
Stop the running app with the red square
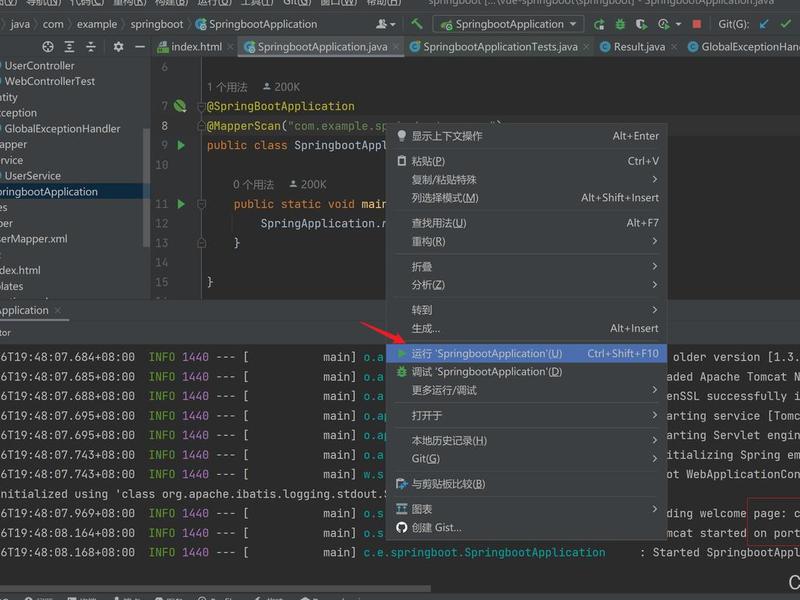click(x=696, y=24)
